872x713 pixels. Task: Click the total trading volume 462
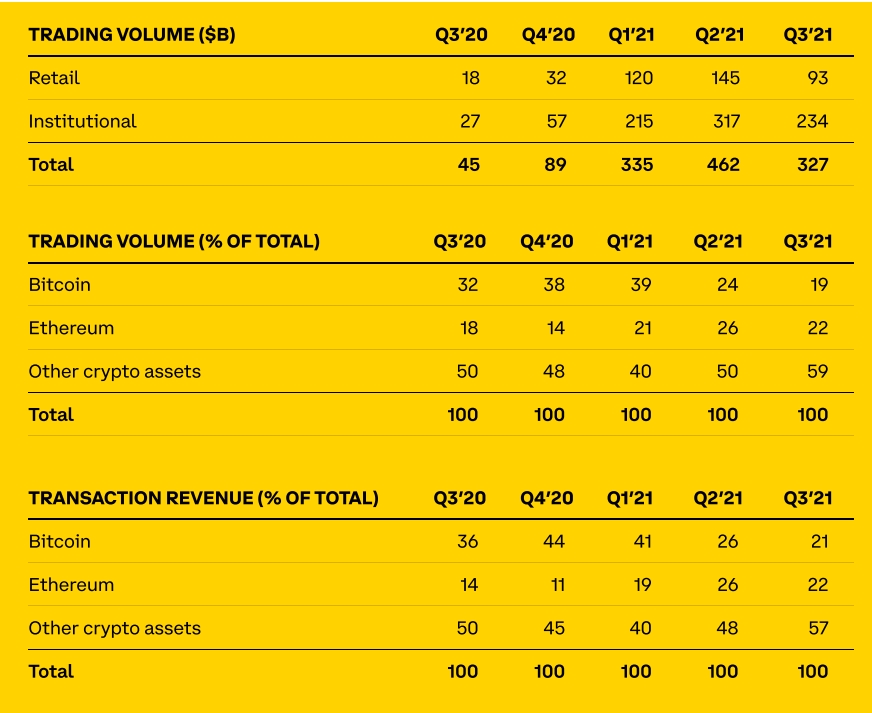click(723, 165)
